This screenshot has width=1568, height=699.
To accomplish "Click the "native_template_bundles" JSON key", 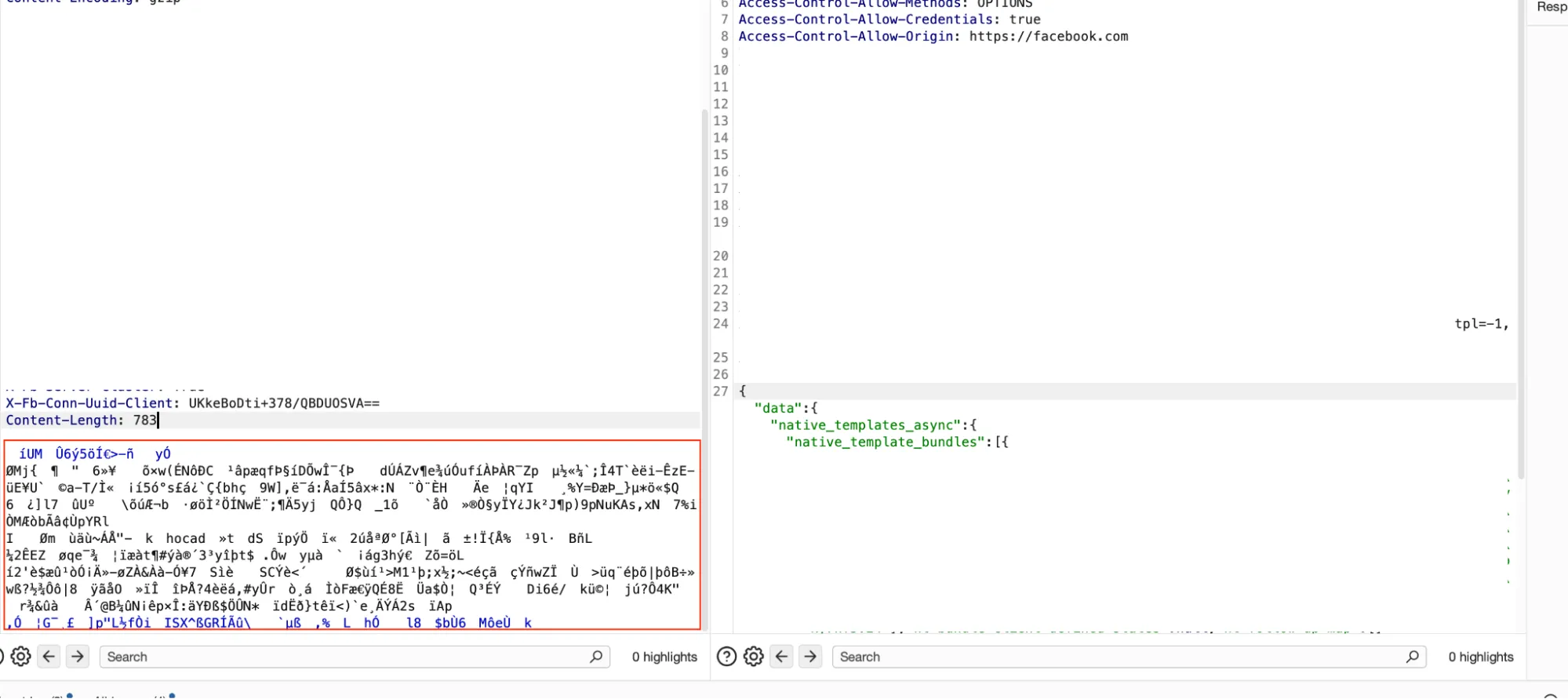I will 886,442.
